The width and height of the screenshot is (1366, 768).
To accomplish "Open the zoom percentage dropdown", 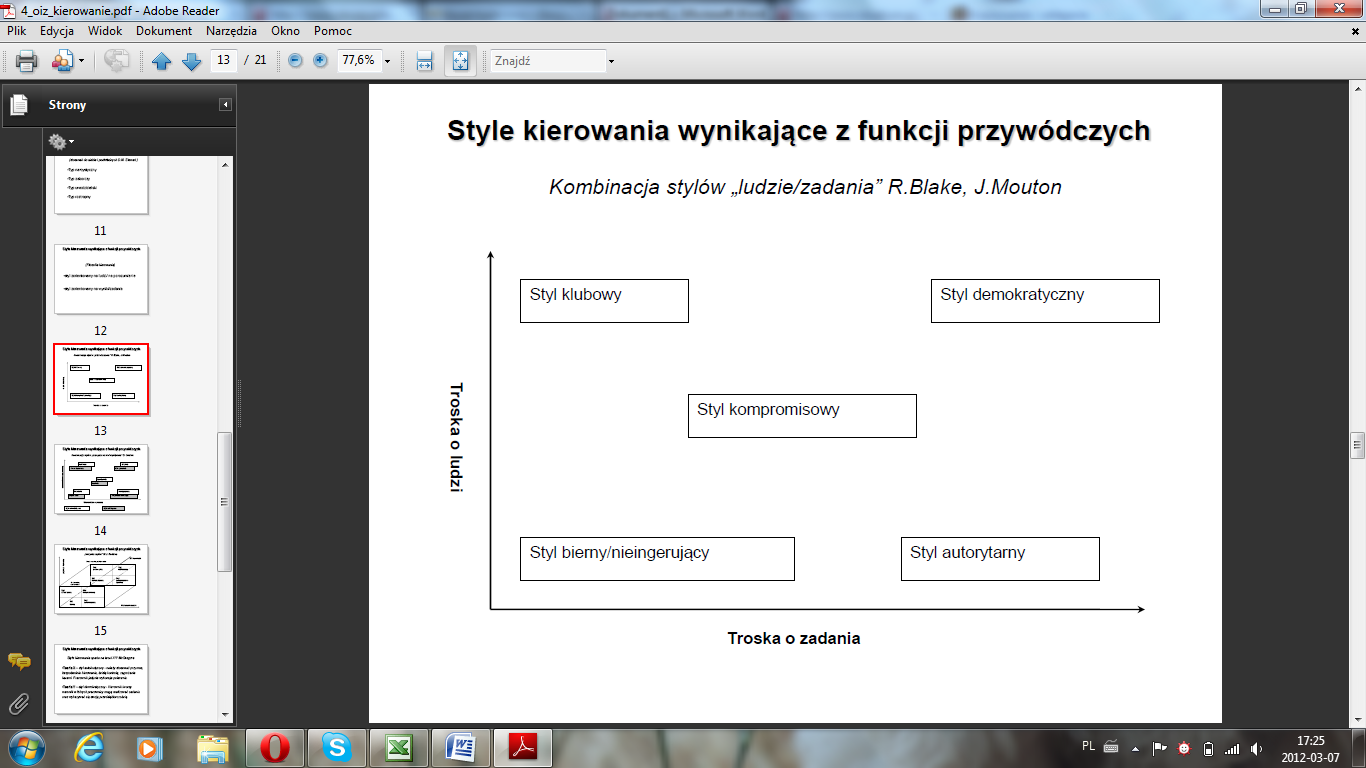I will point(388,61).
